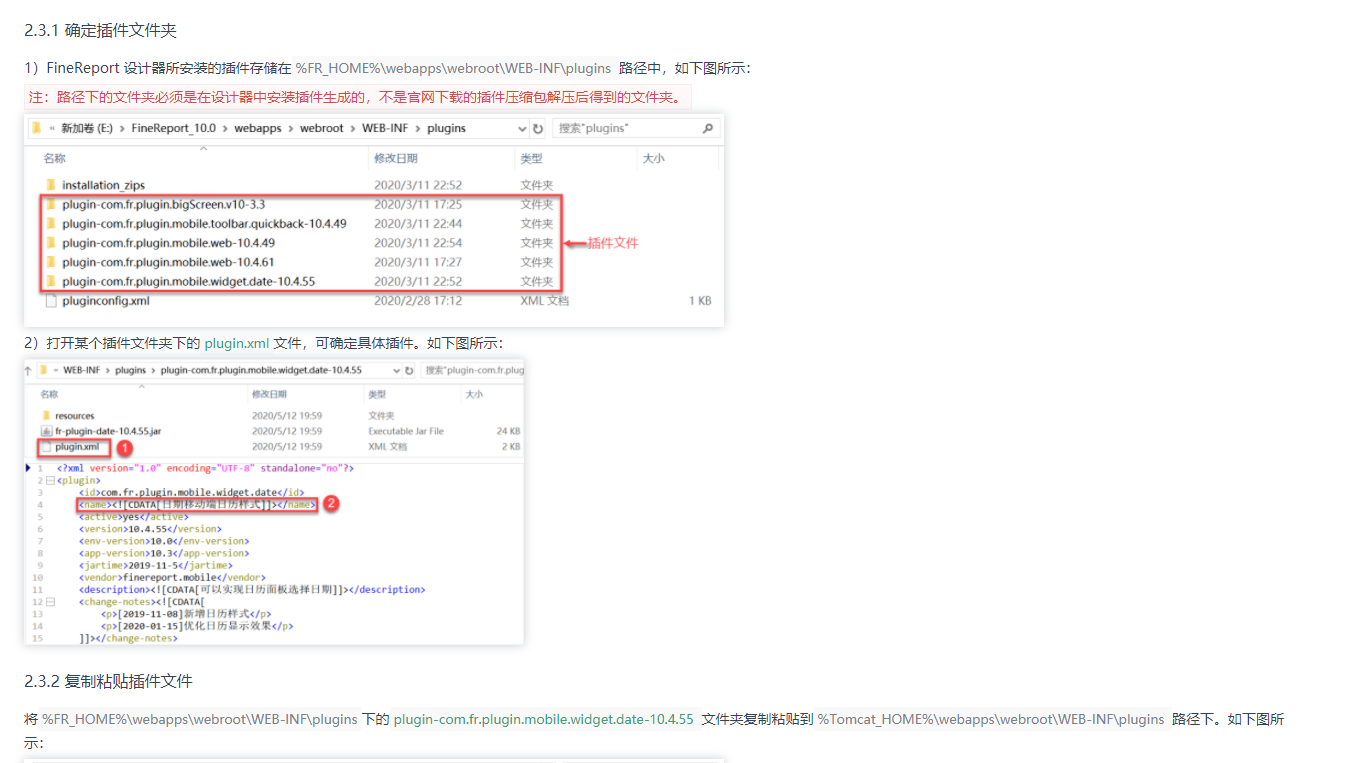This screenshot has height=763, width=1350.
Task: Click the fr-plugin-date-10.4.55.jar file icon
Action: 46,431
